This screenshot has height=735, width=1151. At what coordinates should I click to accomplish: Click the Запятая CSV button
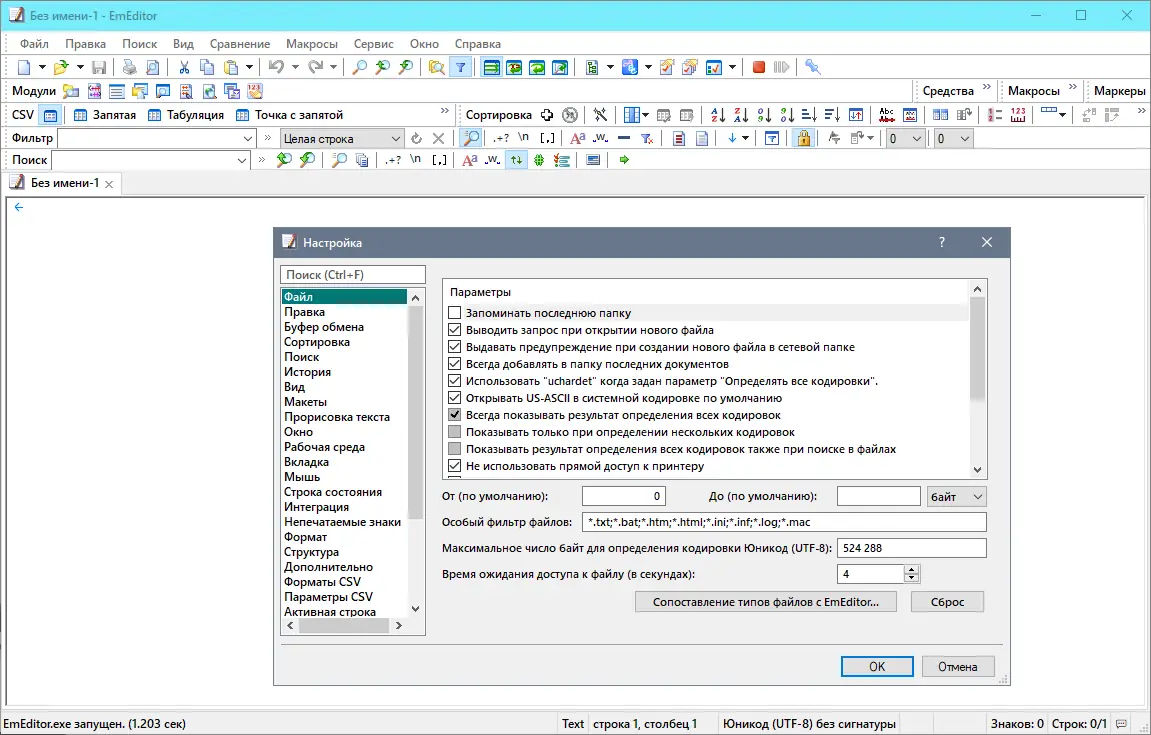105,115
